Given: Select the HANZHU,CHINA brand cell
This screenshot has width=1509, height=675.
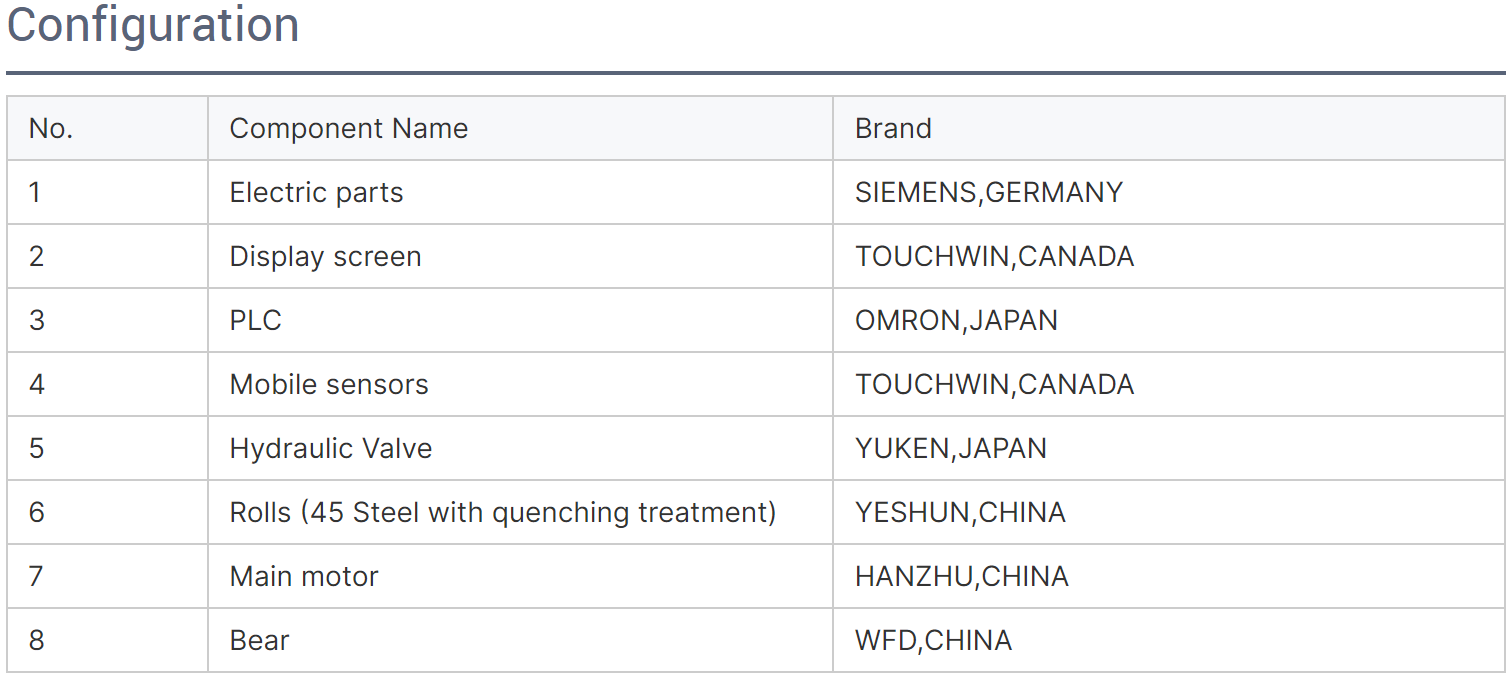Looking at the screenshot, I should coord(961,577).
